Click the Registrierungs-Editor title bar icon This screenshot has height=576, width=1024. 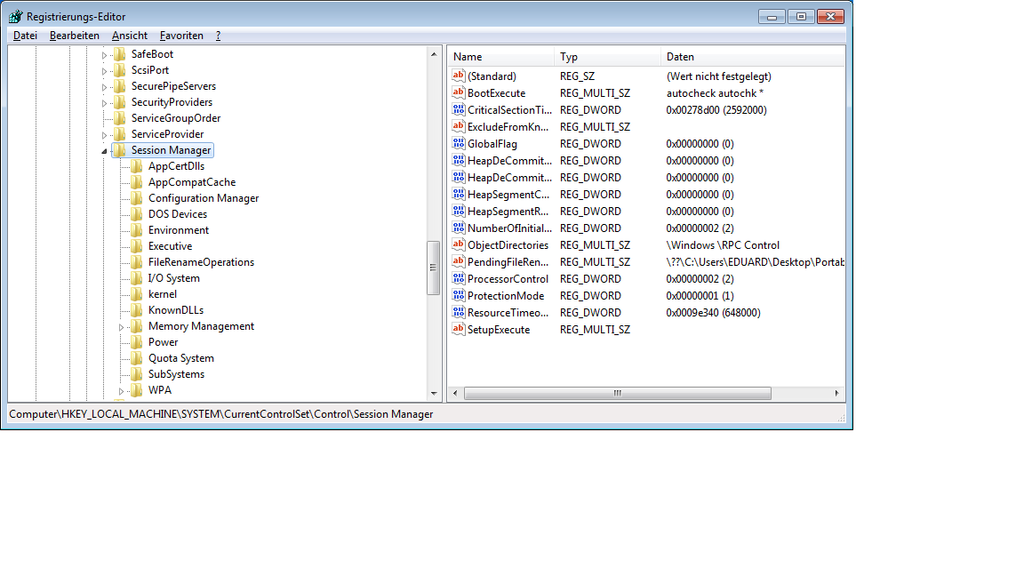15,16
